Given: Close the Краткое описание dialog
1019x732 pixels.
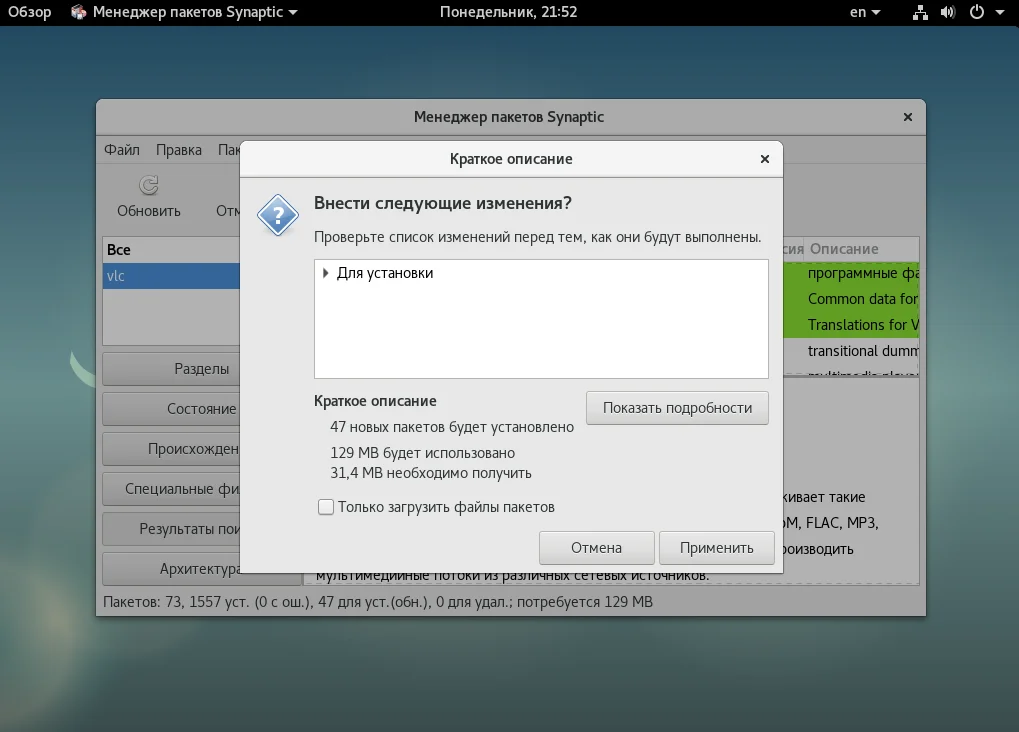Looking at the screenshot, I should pos(765,159).
